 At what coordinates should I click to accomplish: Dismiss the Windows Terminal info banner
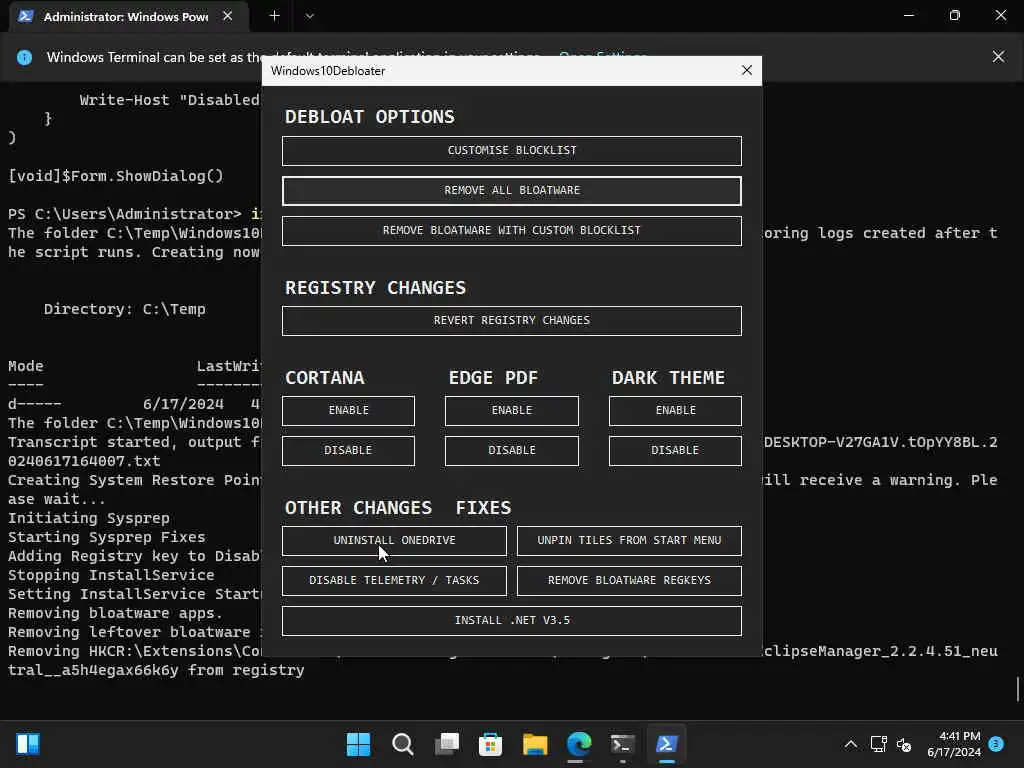[998, 57]
